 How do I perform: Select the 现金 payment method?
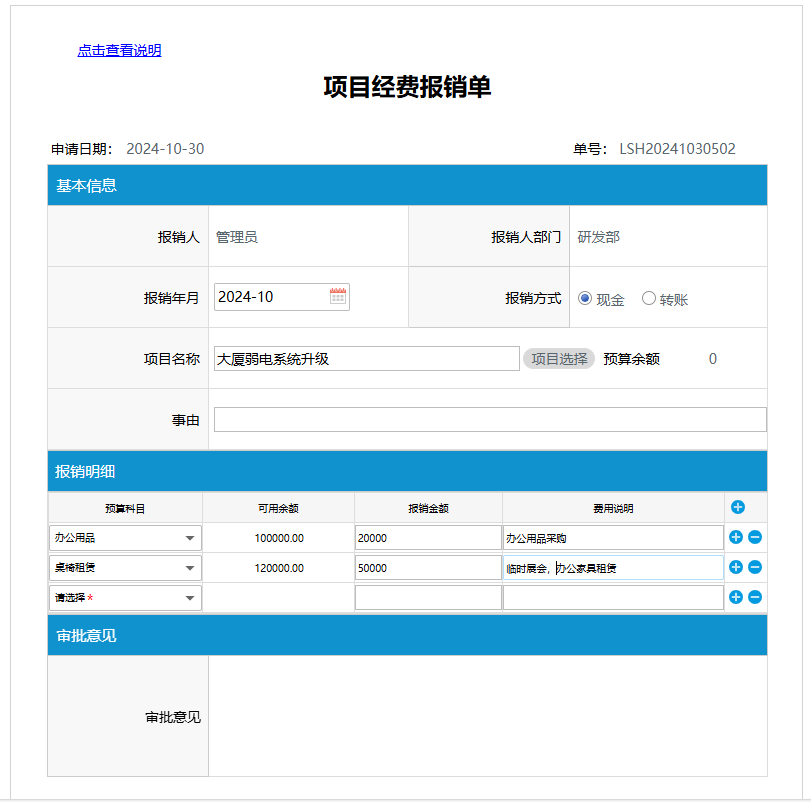pos(585,298)
